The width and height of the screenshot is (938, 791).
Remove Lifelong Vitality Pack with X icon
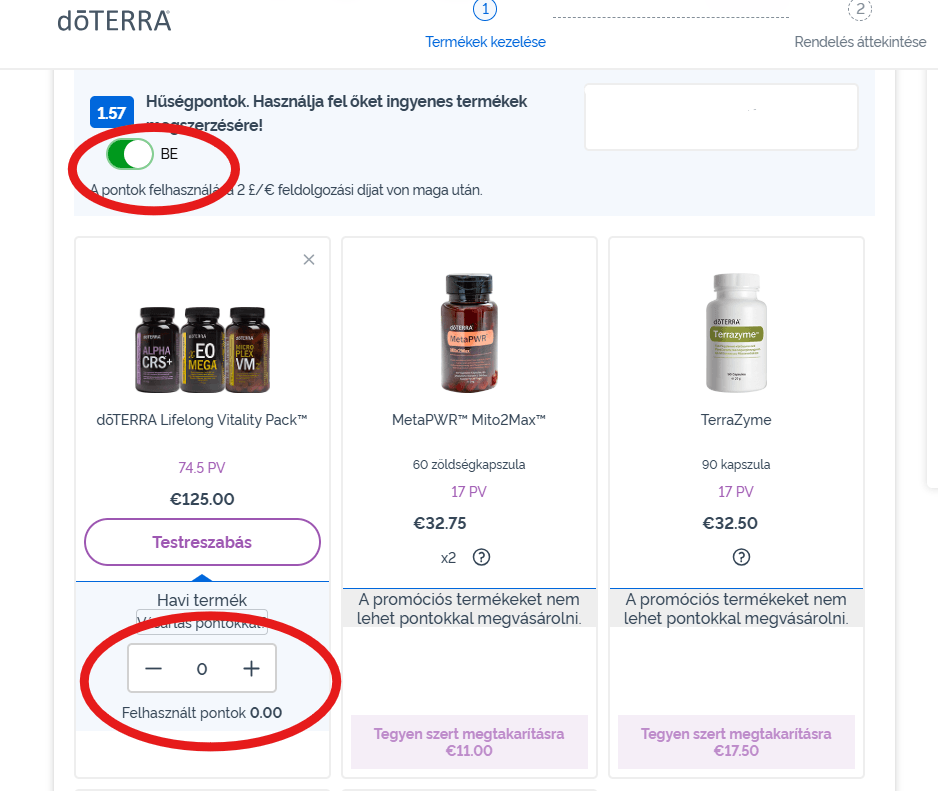tap(309, 260)
